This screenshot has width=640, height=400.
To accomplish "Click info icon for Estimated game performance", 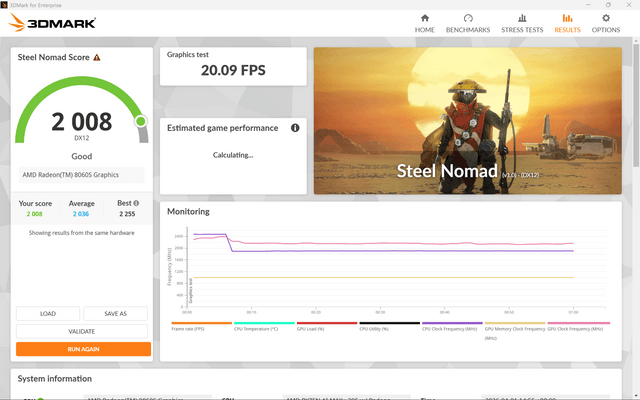I will [x=295, y=128].
